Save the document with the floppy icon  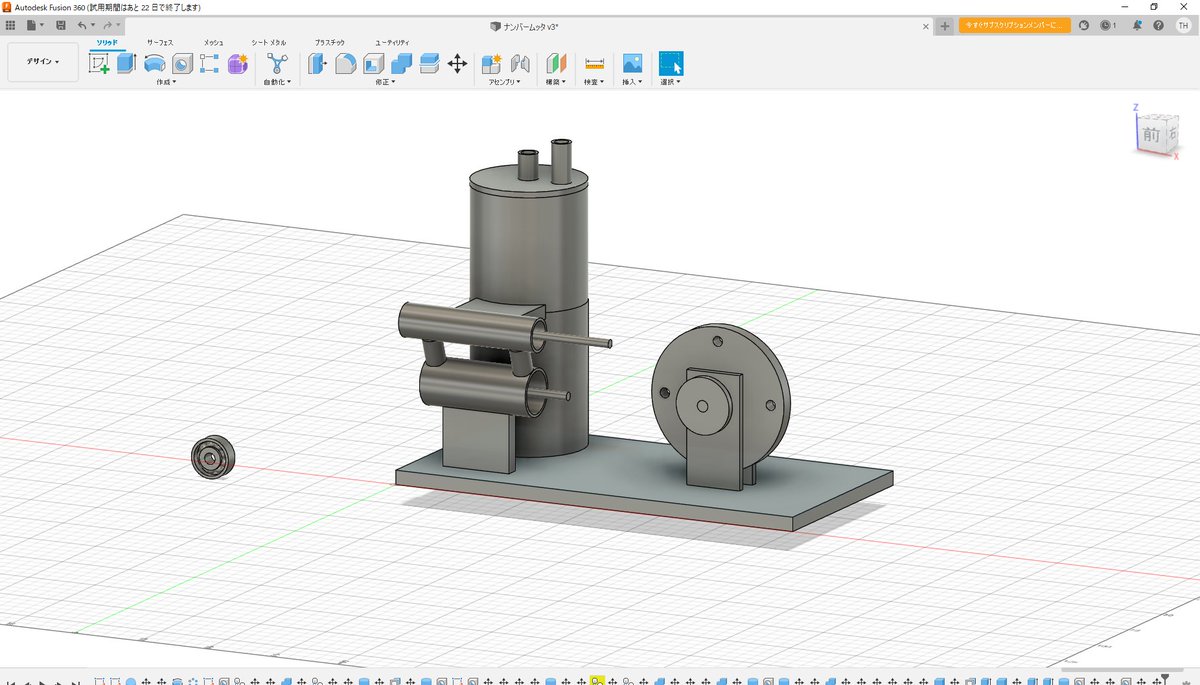coord(61,25)
